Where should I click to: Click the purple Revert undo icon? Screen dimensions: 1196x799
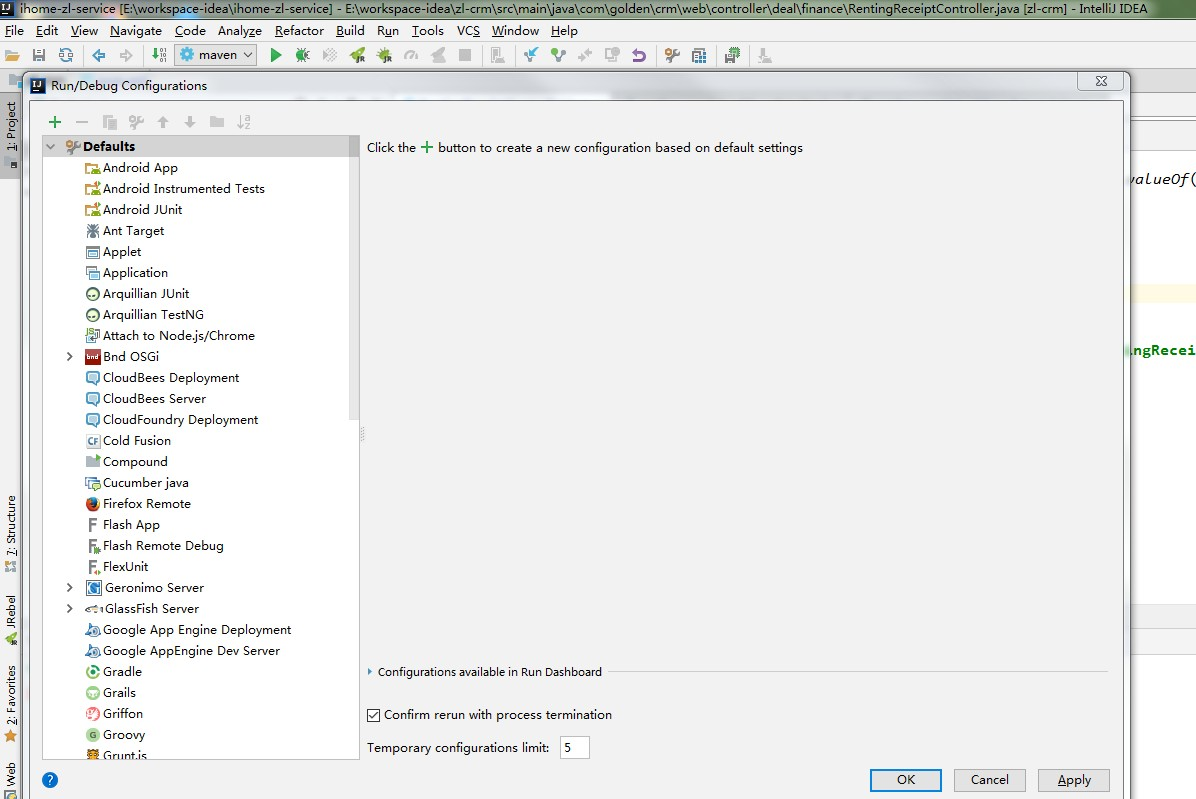(x=639, y=55)
